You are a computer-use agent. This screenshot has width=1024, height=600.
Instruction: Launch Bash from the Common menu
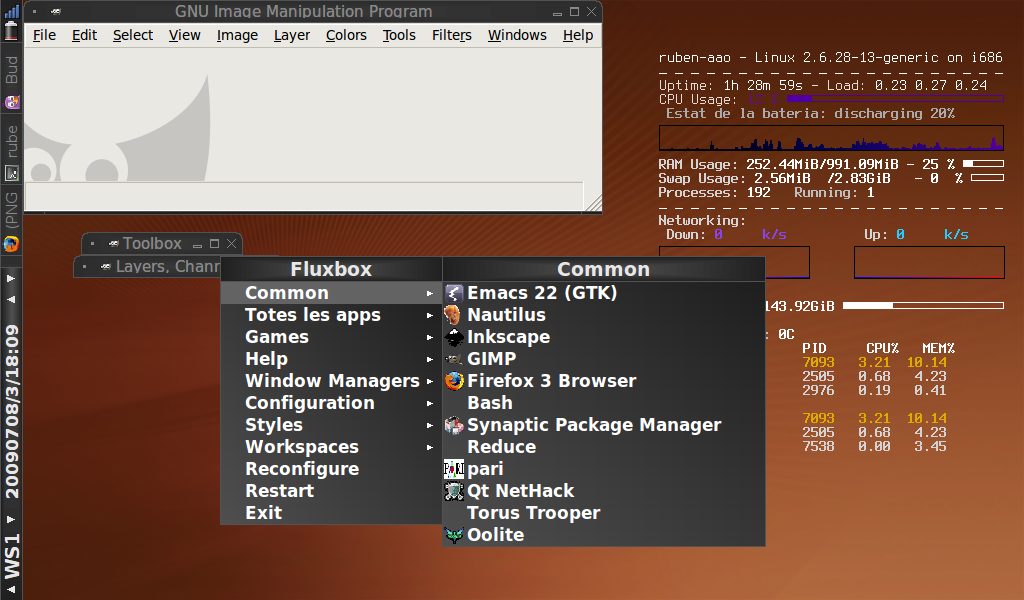[603, 403]
